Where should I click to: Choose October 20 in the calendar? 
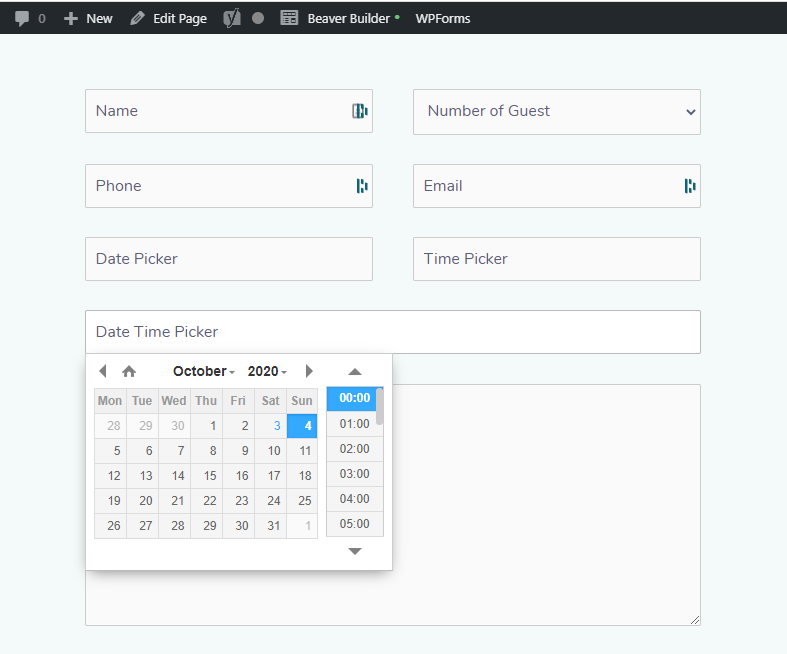pyautogui.click(x=143, y=501)
